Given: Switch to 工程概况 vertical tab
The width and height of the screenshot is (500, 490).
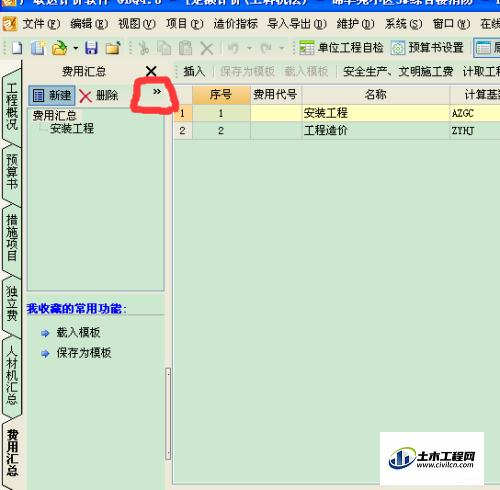Looking at the screenshot, I should click(x=12, y=106).
